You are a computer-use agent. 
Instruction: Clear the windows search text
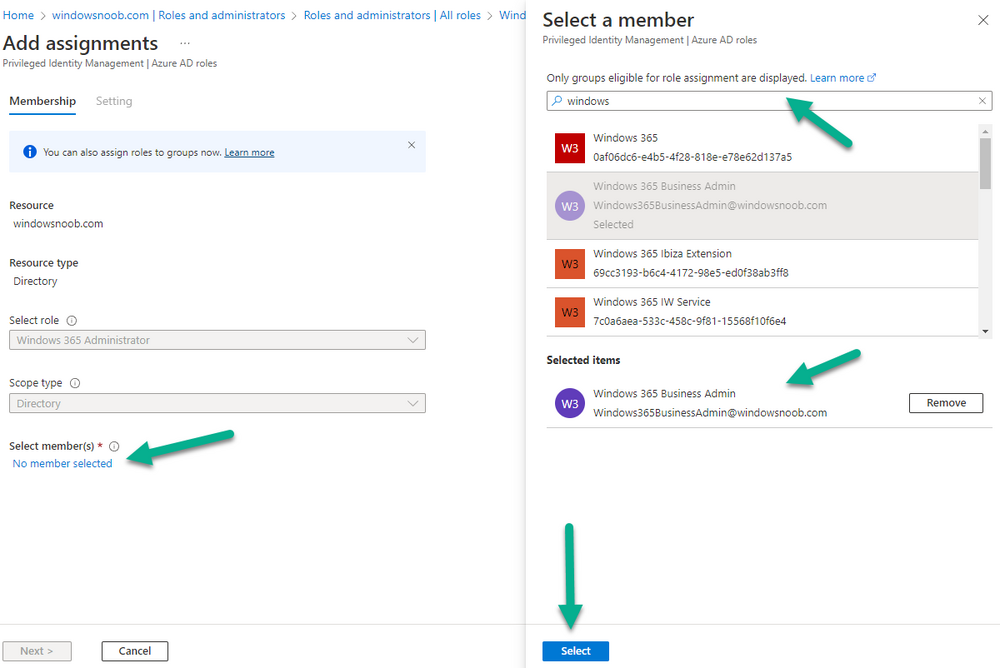982,101
